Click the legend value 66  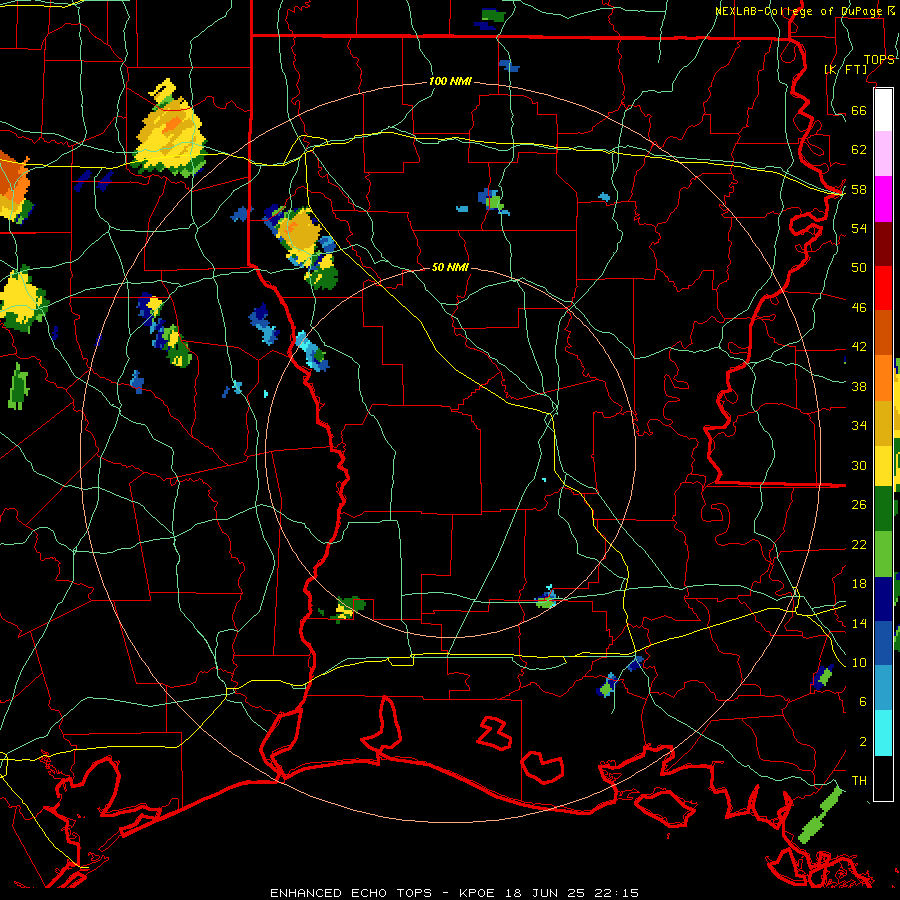coord(859,111)
